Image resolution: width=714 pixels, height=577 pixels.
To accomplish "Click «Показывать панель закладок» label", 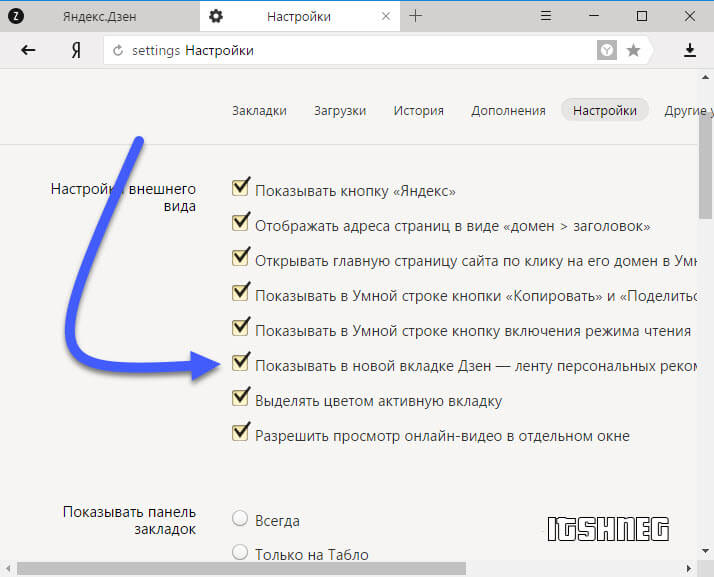I will (129, 521).
